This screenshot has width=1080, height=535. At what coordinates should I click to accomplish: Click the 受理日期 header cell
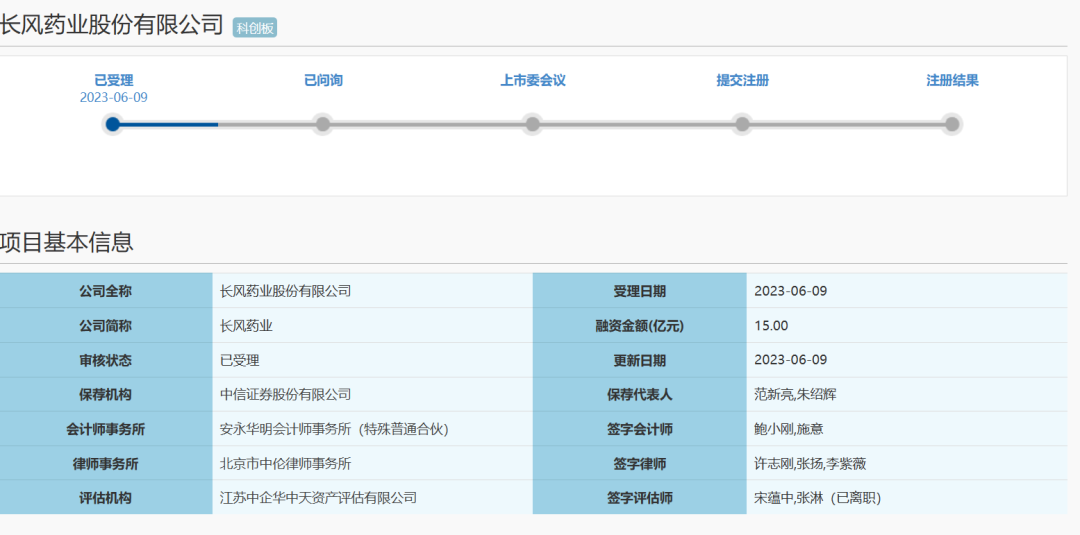(640, 291)
